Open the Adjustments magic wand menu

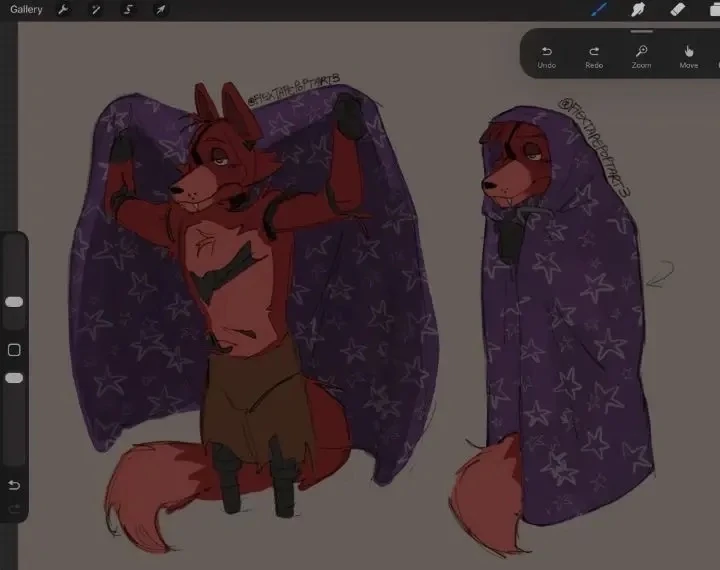[x=96, y=10]
